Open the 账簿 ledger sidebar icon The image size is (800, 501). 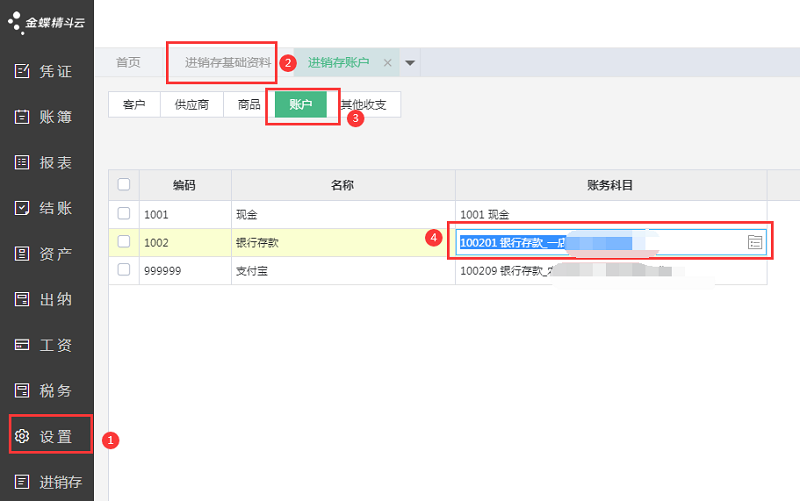[22, 117]
